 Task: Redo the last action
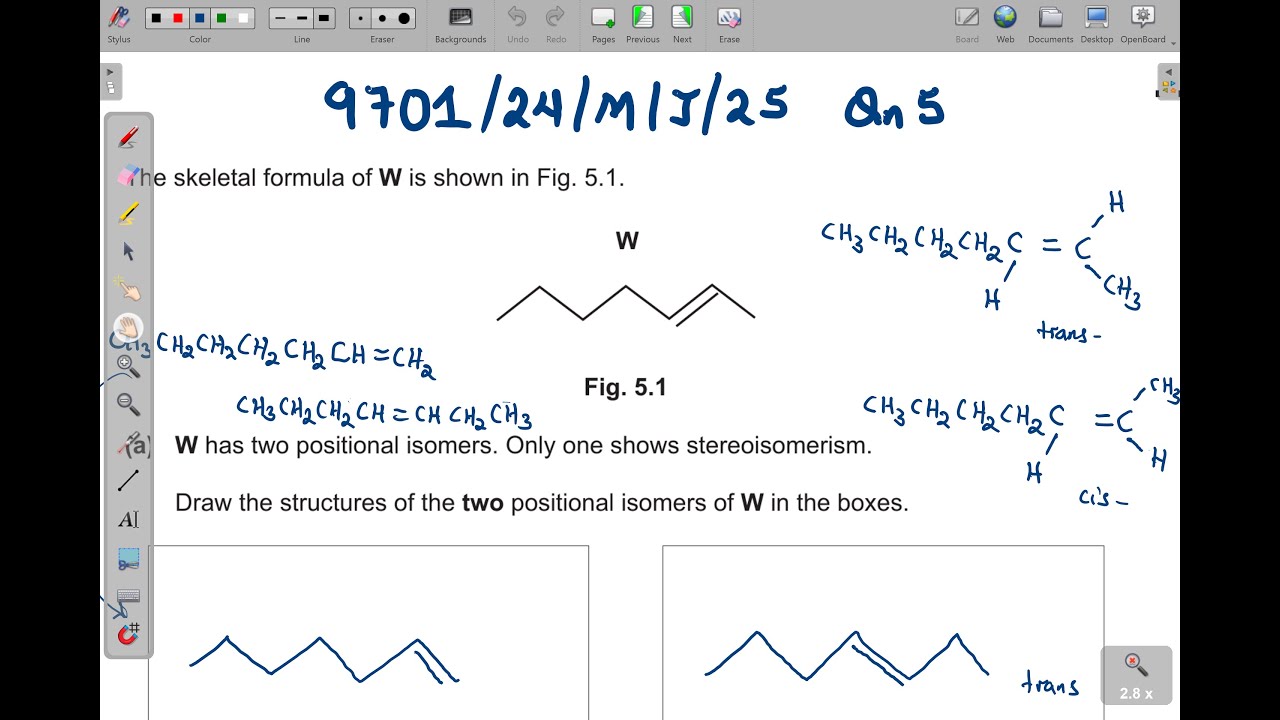click(x=556, y=24)
